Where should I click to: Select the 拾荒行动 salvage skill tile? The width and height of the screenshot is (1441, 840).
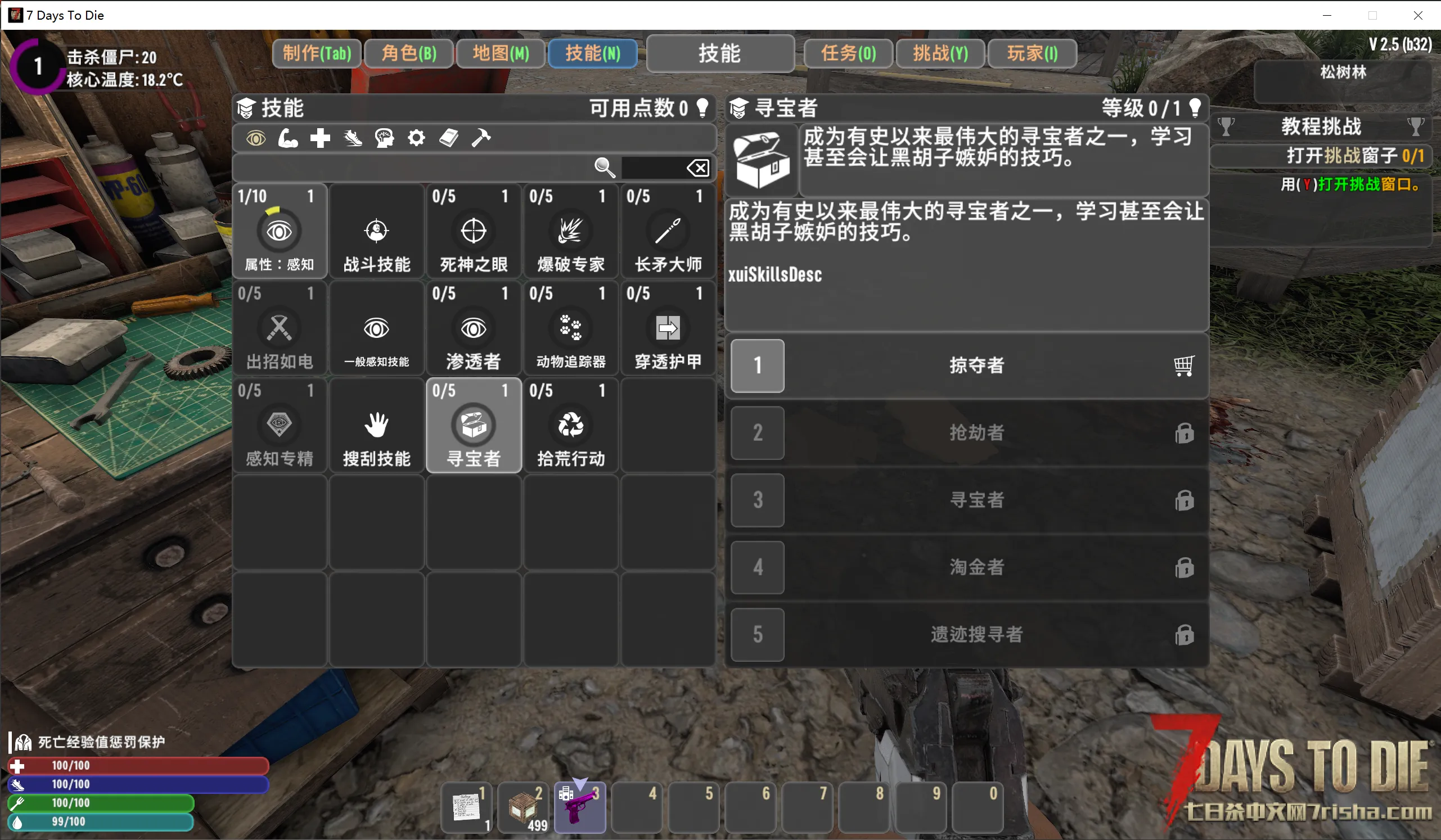click(571, 426)
